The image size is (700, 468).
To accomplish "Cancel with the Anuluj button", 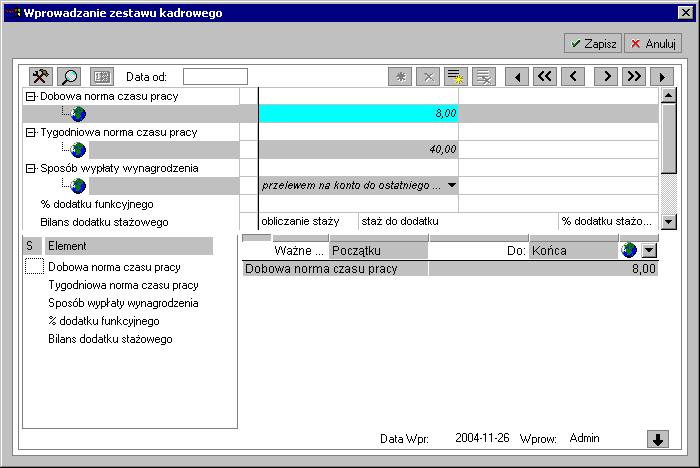I will pyautogui.click(x=653, y=43).
